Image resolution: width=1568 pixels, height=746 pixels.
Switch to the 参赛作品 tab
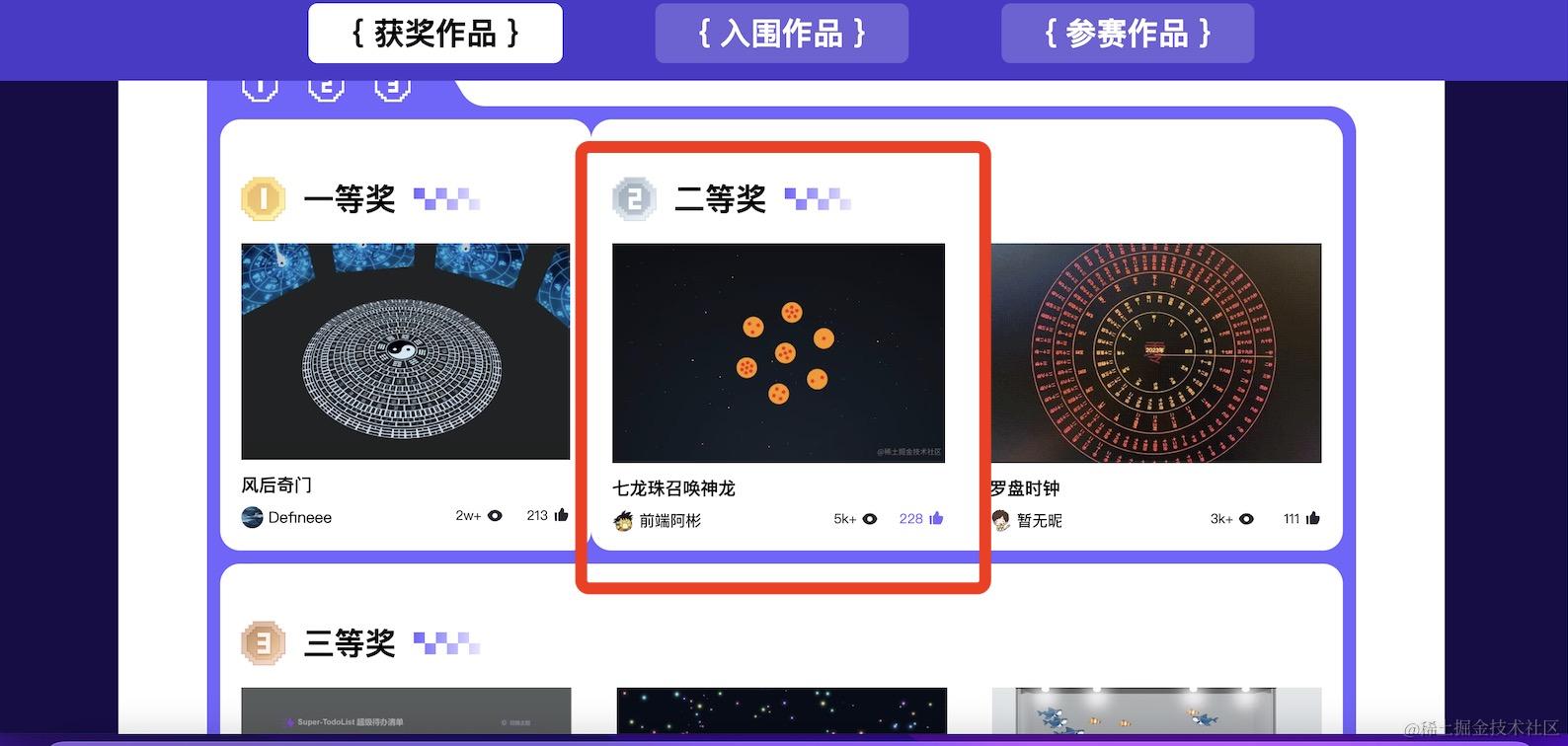coord(1128,34)
